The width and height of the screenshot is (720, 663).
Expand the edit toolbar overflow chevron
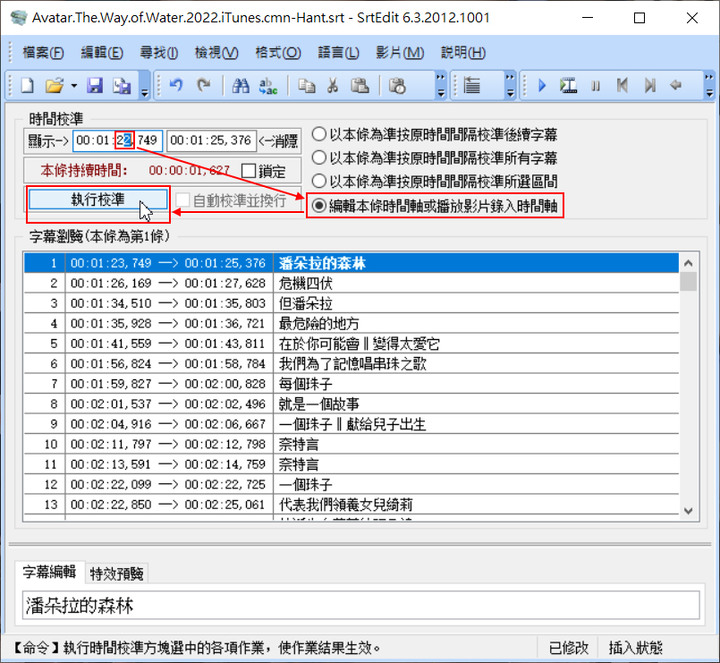(x=440, y=85)
